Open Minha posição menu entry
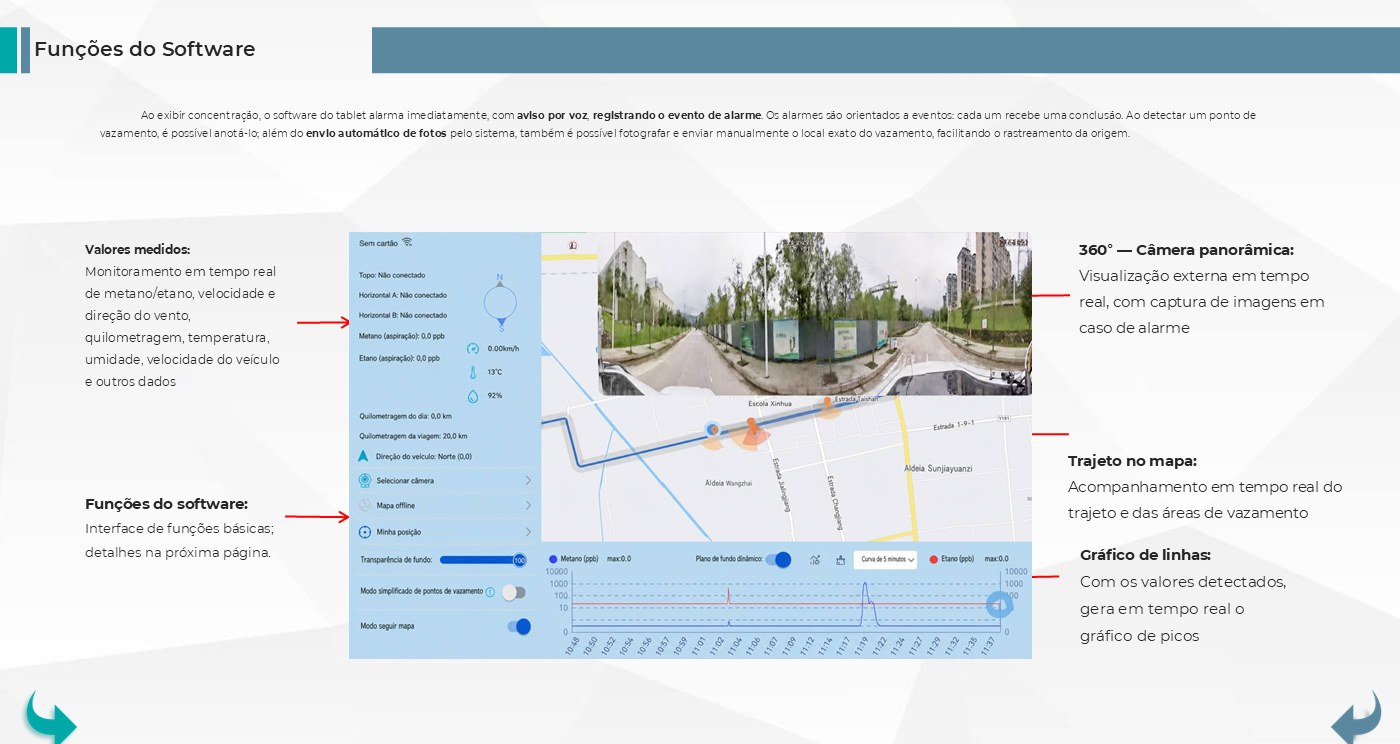This screenshot has height=744, width=1400. point(445,532)
